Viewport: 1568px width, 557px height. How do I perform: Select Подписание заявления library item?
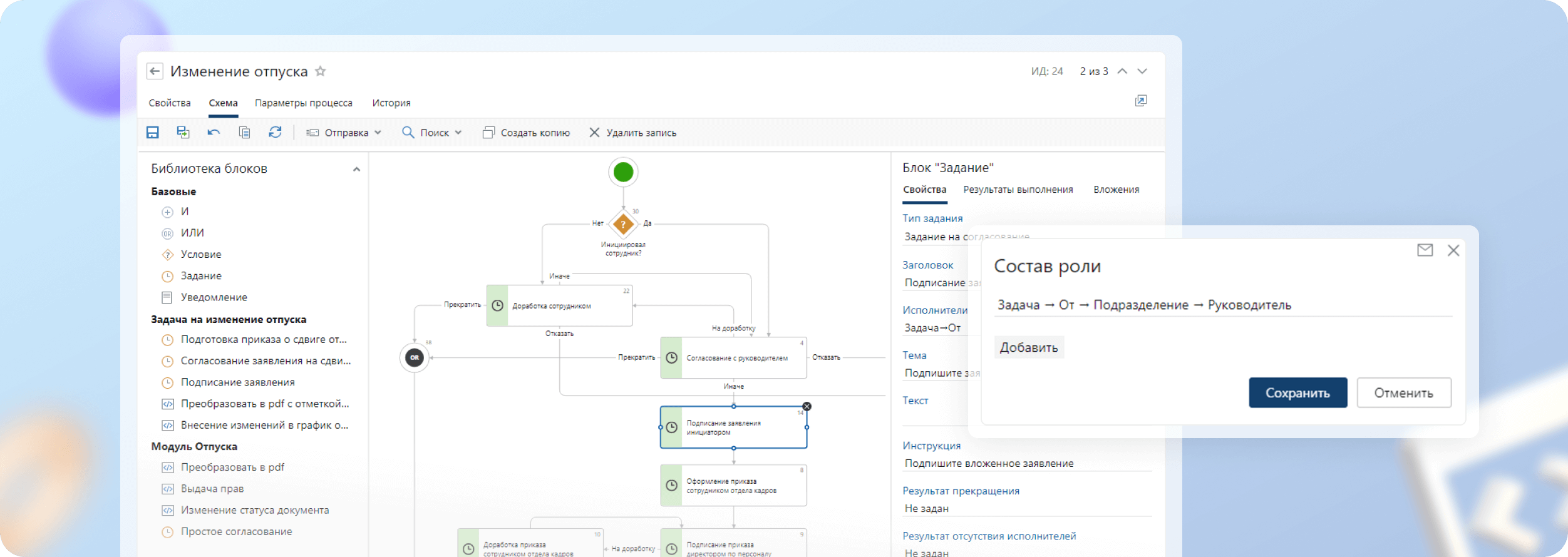click(x=229, y=382)
